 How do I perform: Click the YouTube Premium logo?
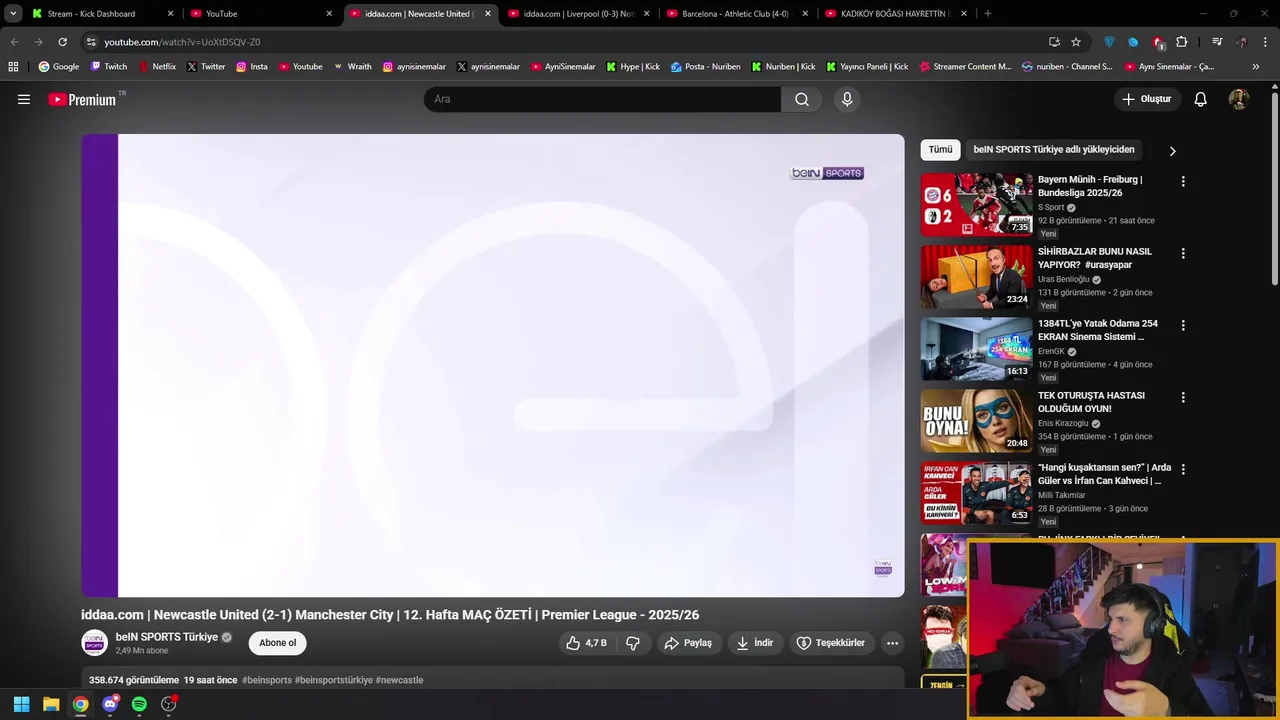83,99
